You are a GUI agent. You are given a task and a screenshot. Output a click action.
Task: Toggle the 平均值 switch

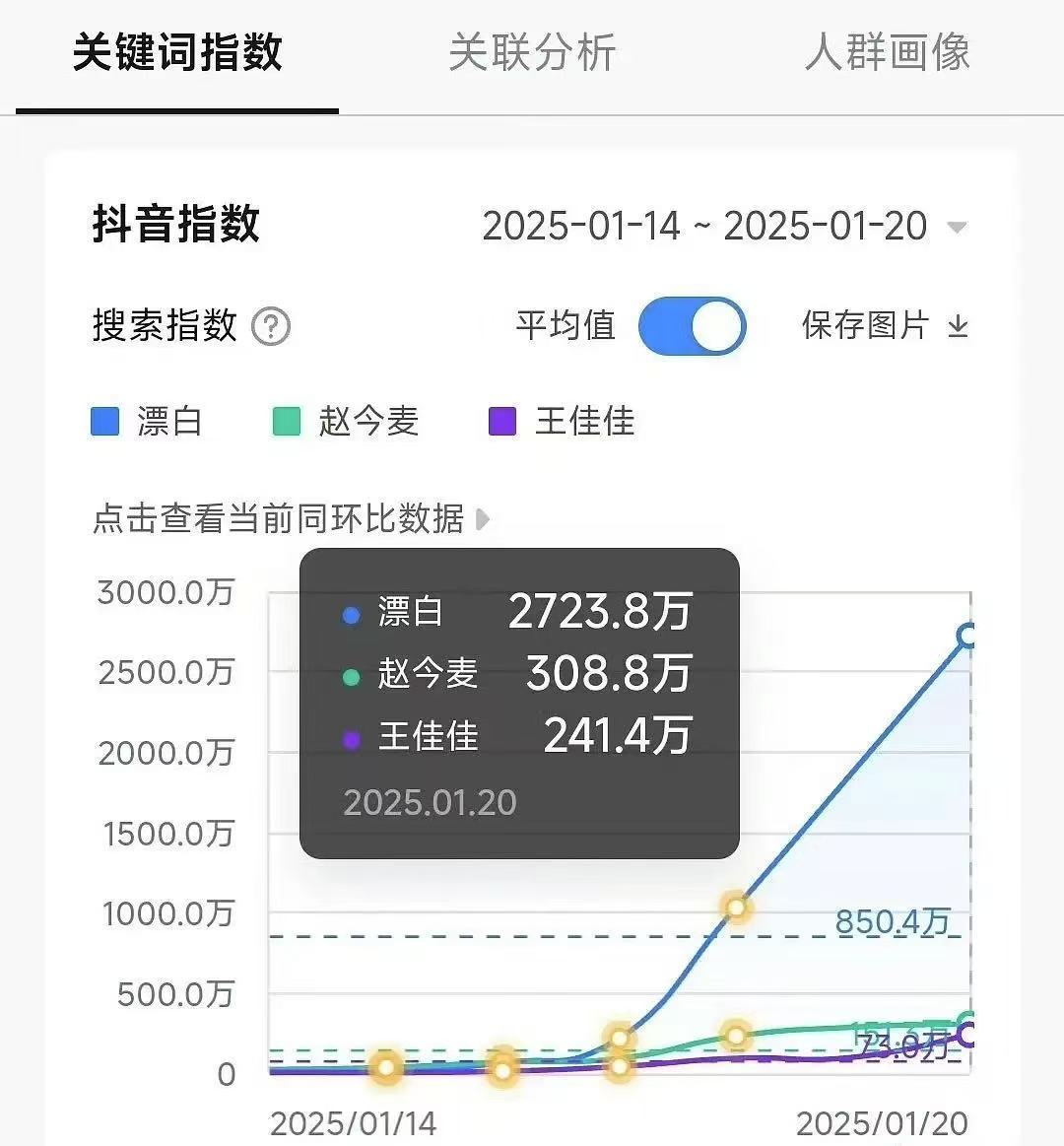(692, 326)
